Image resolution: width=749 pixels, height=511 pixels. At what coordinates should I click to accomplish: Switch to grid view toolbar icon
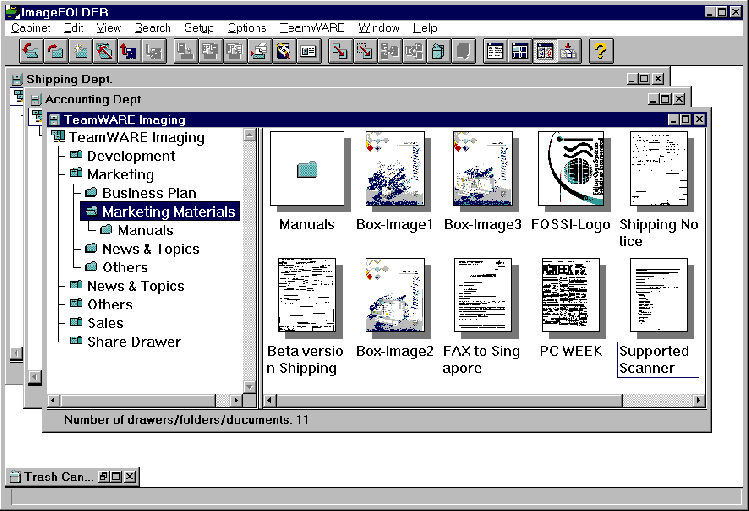coord(520,51)
